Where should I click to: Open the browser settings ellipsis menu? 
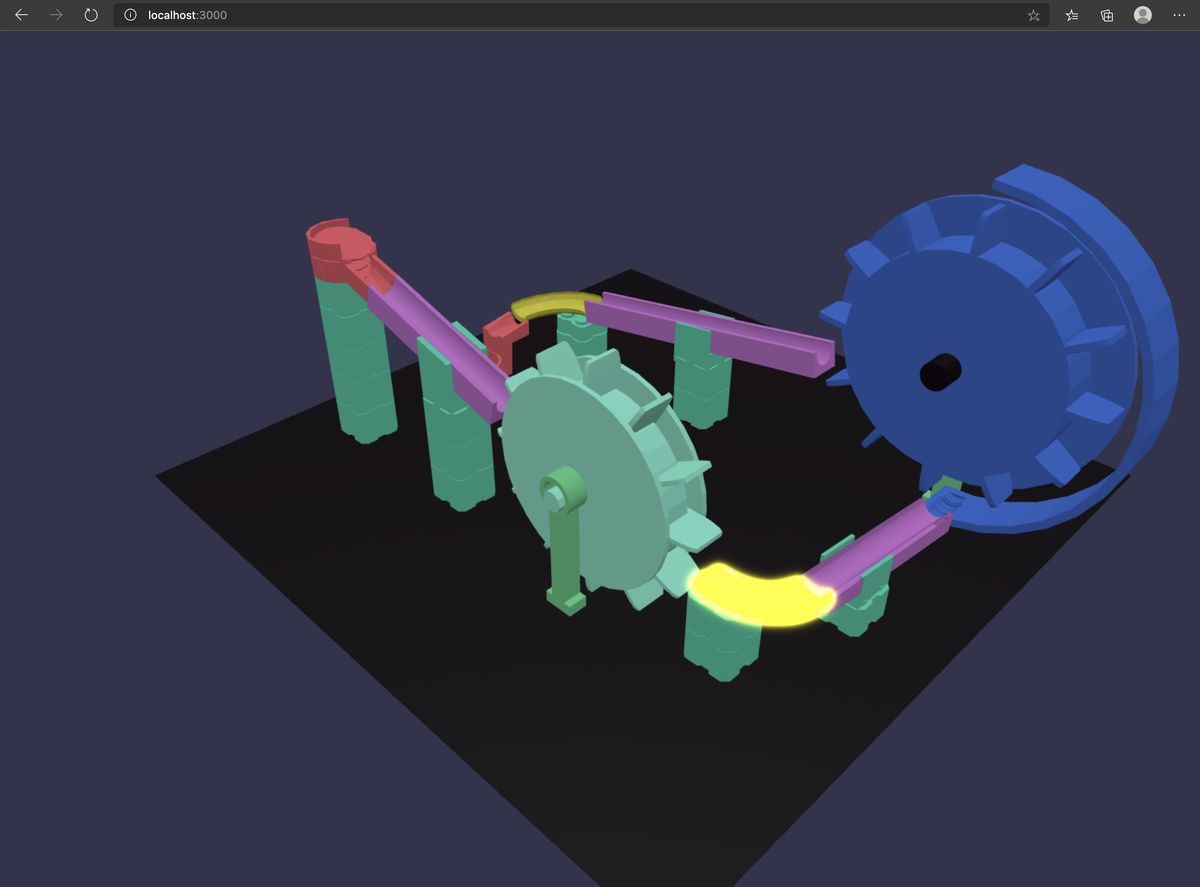(1179, 15)
